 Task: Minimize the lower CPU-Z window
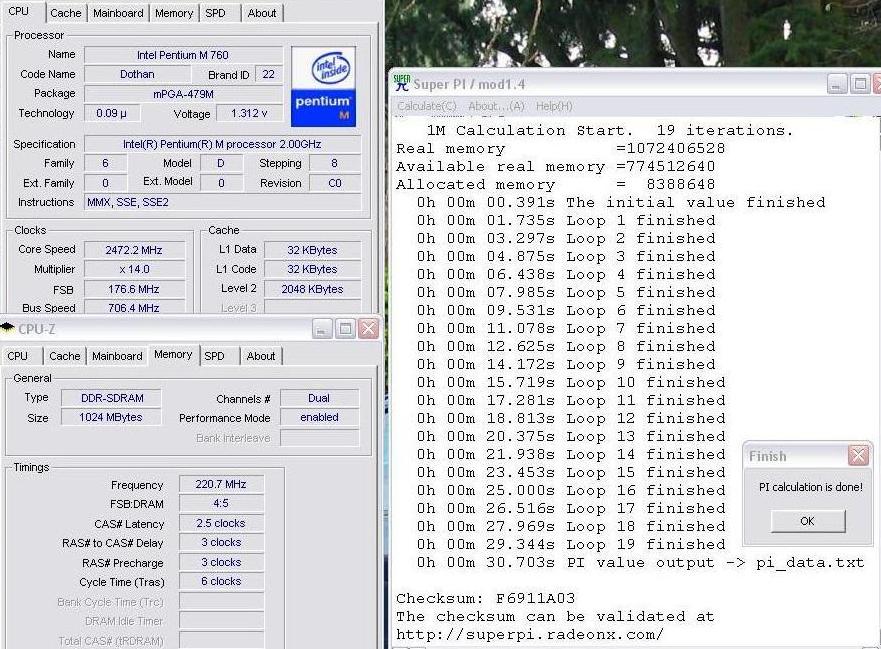click(322, 329)
